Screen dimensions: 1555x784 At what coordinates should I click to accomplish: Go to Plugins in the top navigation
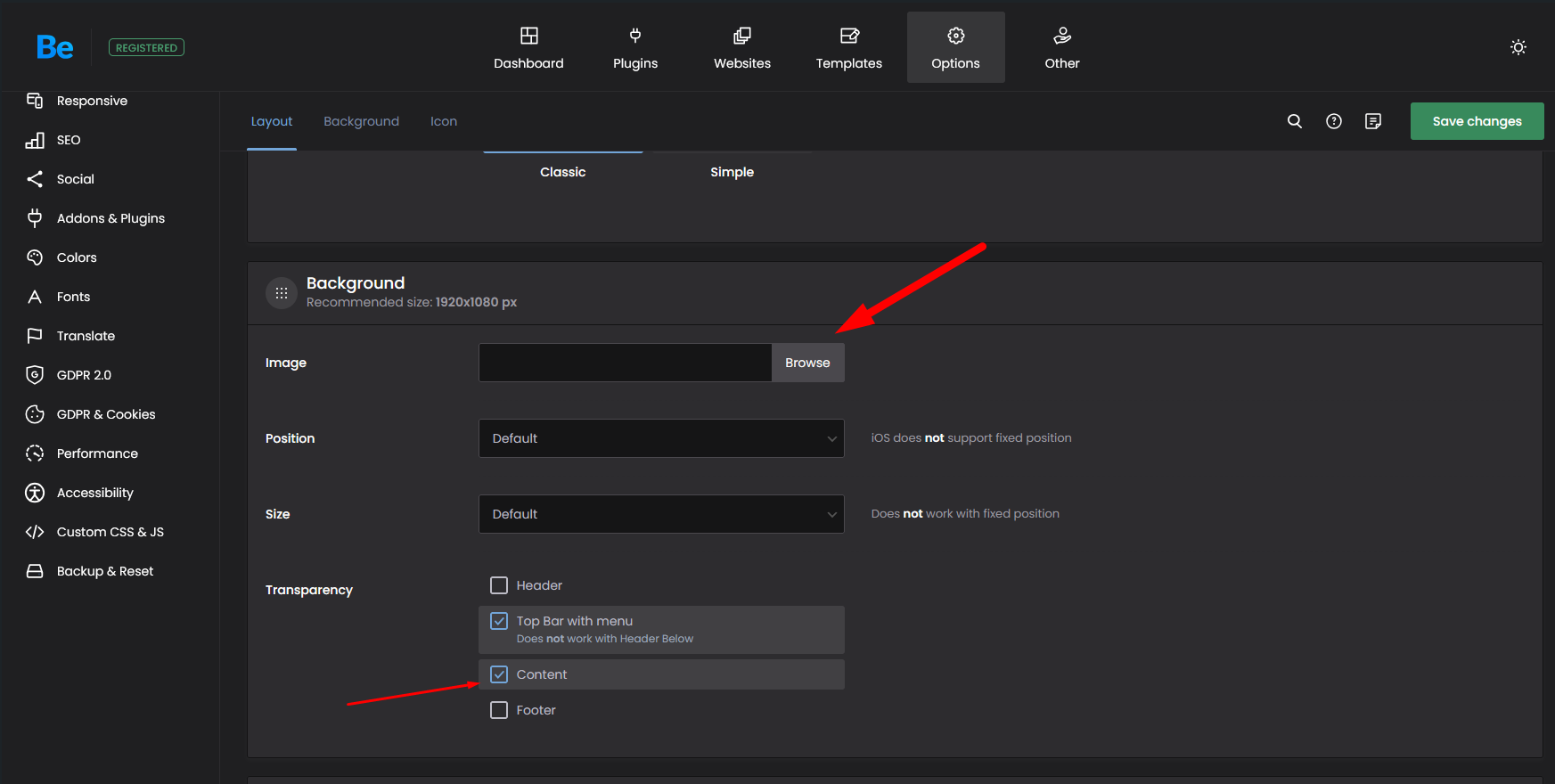click(635, 48)
